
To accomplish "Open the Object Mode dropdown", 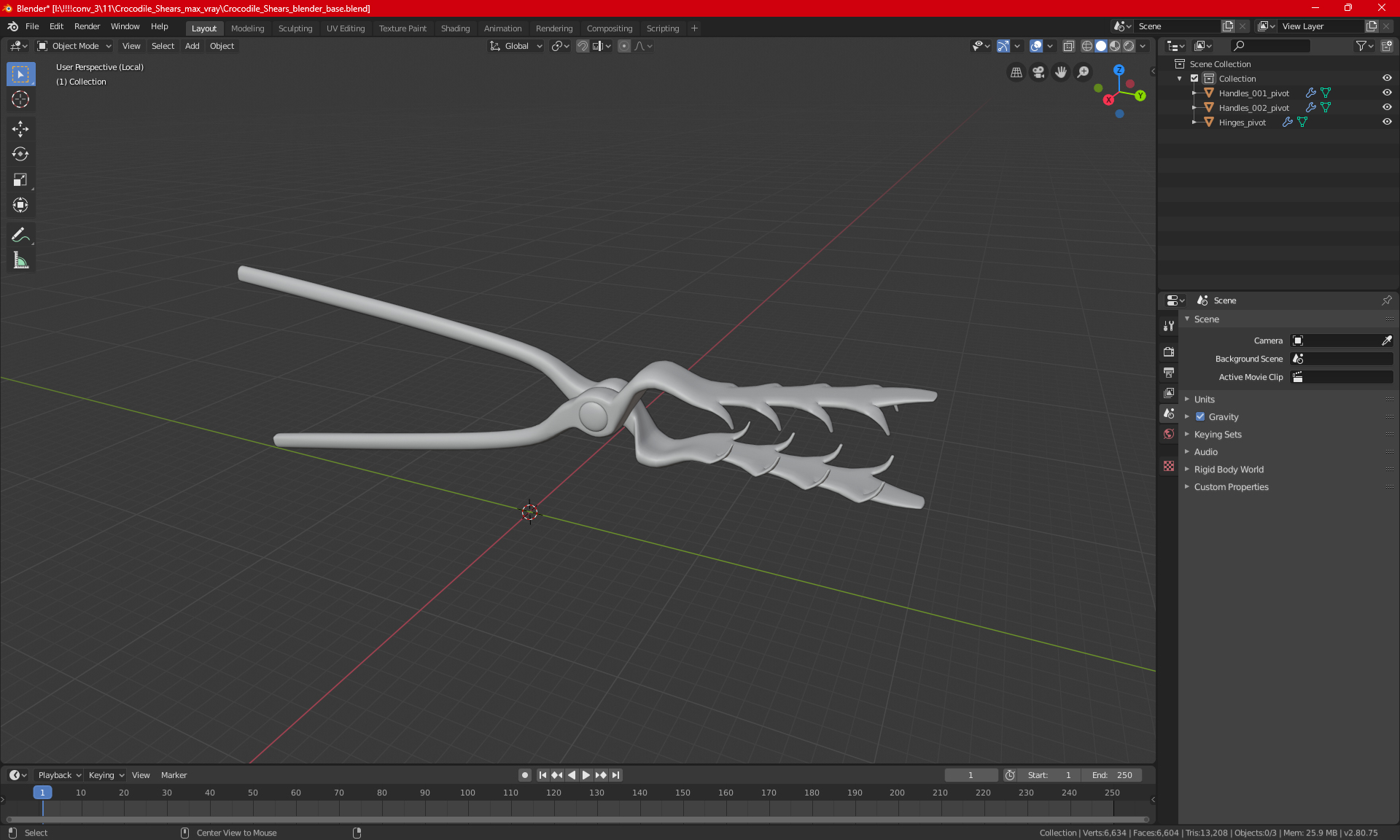I will (74, 46).
